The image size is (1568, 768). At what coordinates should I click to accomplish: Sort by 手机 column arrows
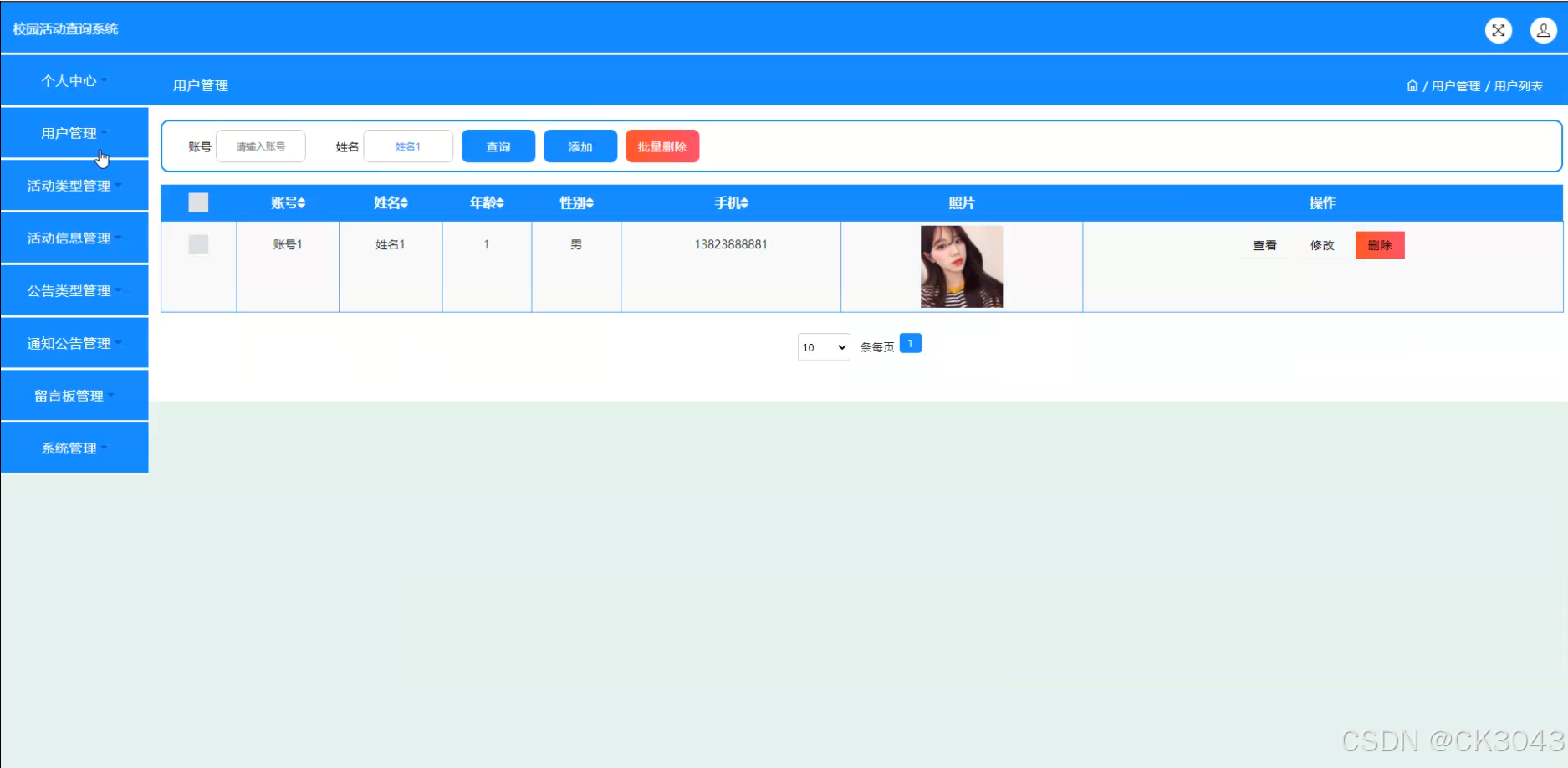tap(744, 203)
